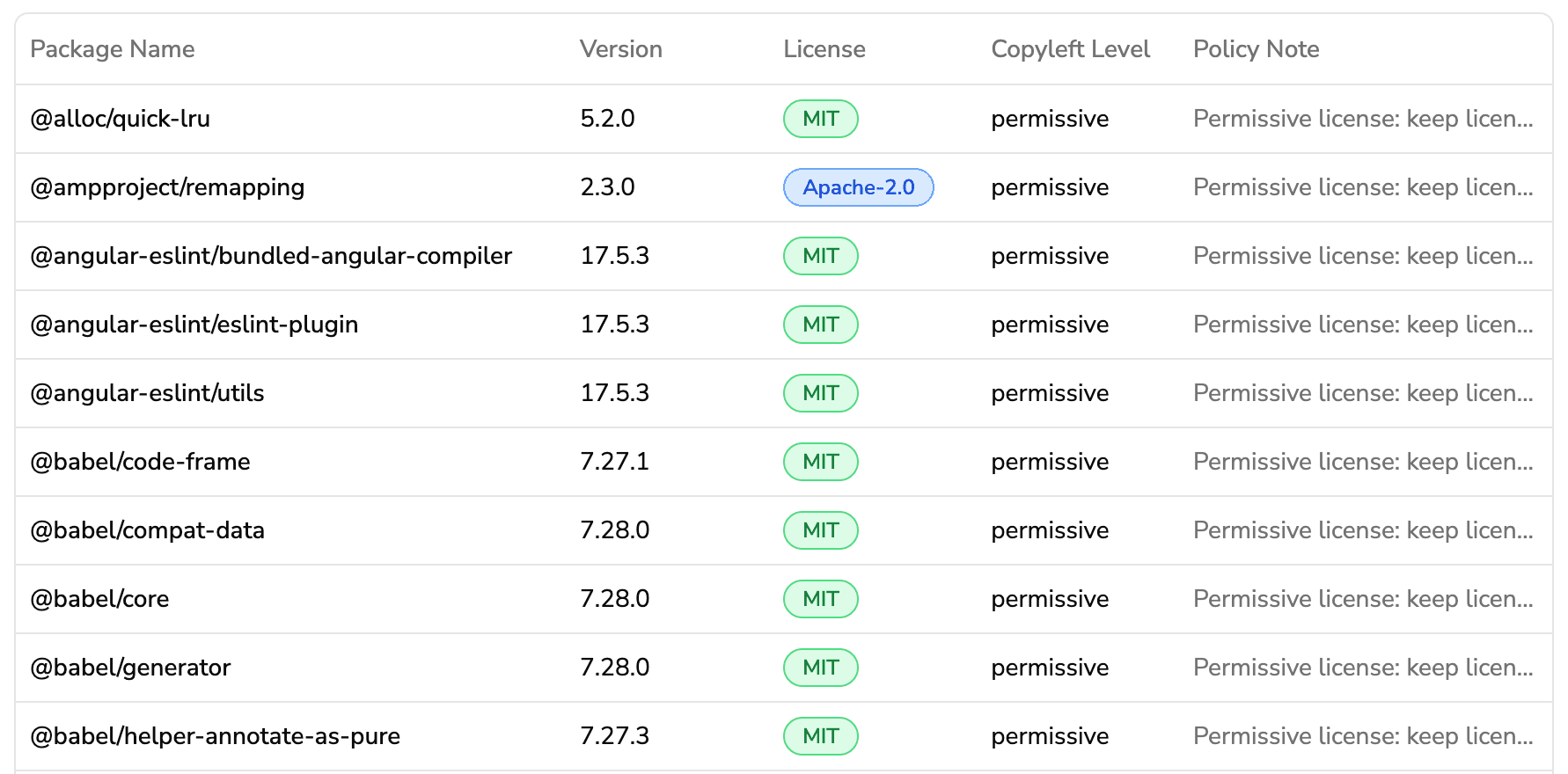Click version 7.28.0 of @babel/compat-data
The width and height of the screenshot is (1568, 774).
click(x=614, y=530)
